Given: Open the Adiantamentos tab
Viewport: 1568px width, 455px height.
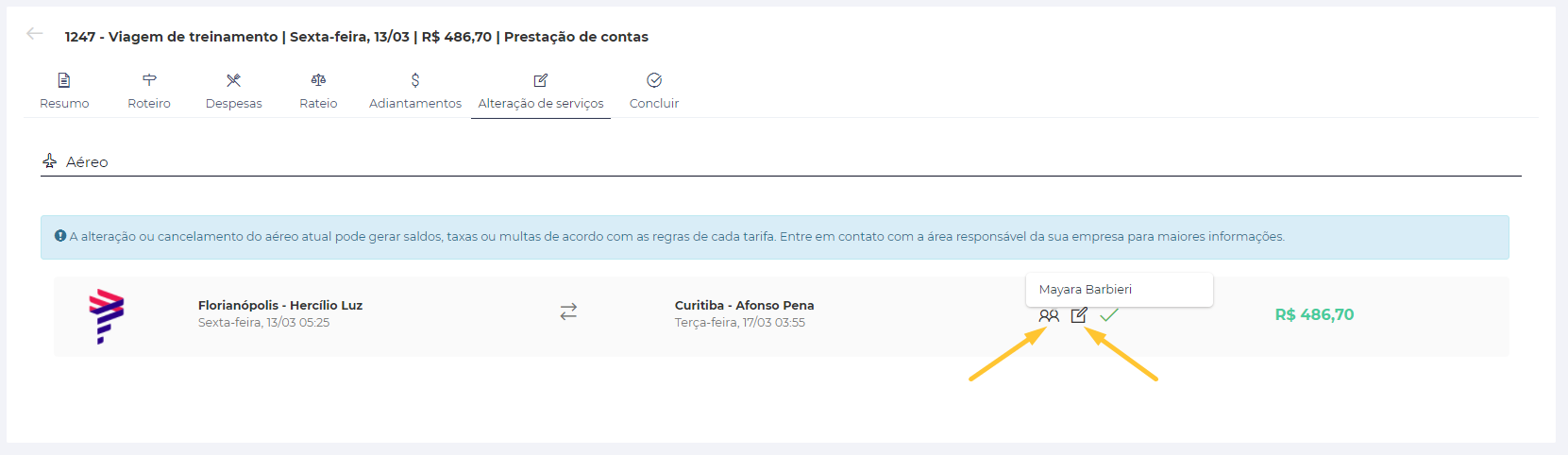Looking at the screenshot, I should pos(415,91).
